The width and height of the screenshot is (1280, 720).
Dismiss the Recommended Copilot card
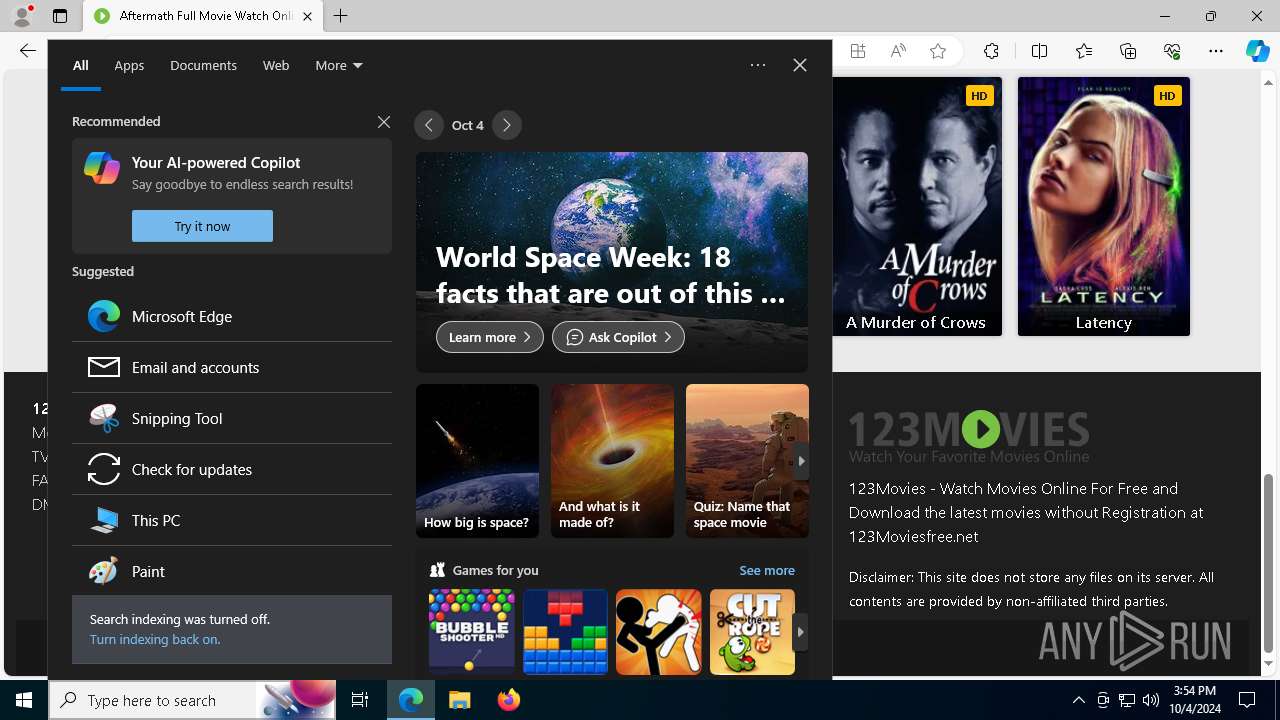[384, 121]
